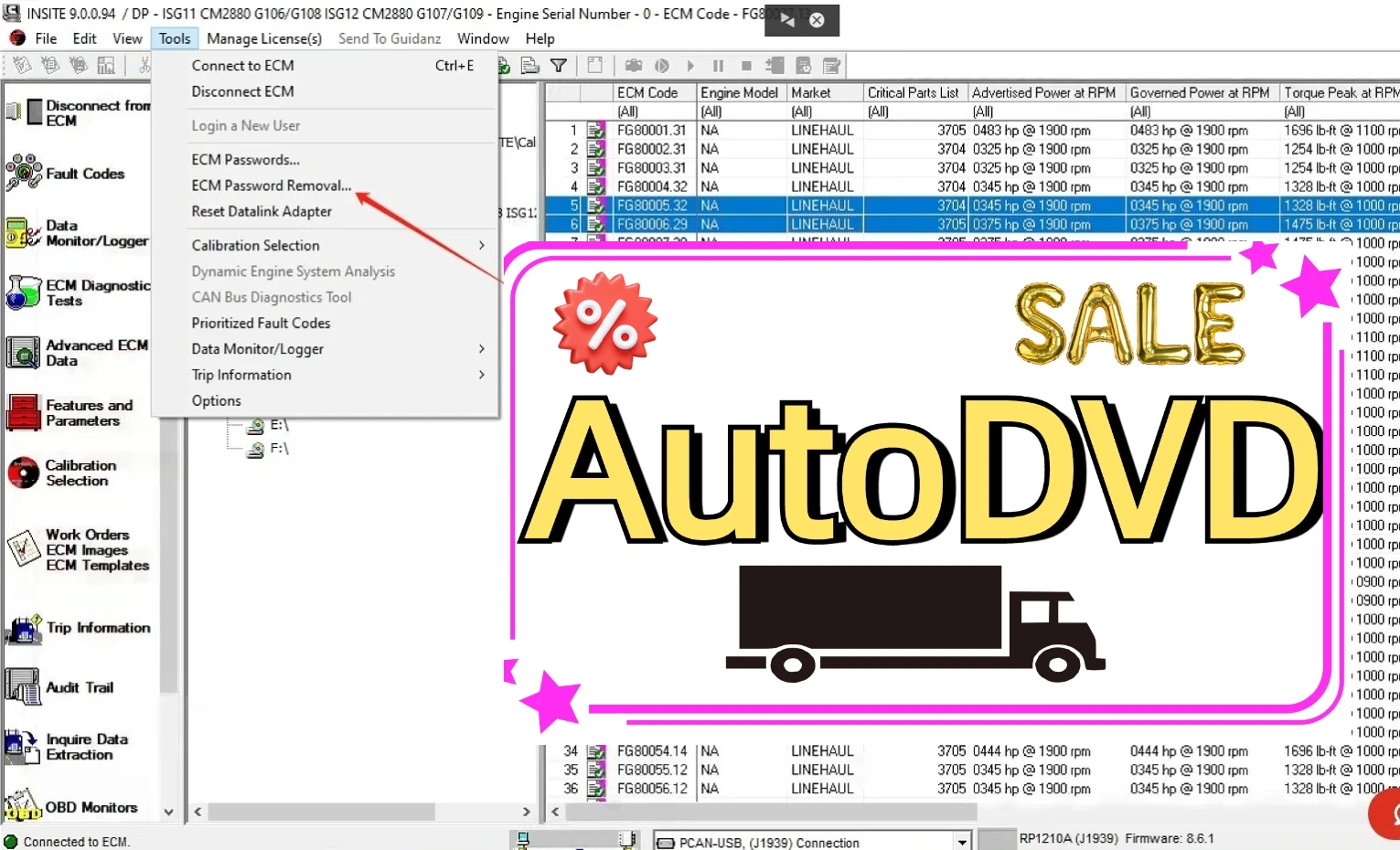The width and height of the screenshot is (1400, 850).
Task: Select the E:\ drive tree item
Action: (x=279, y=425)
